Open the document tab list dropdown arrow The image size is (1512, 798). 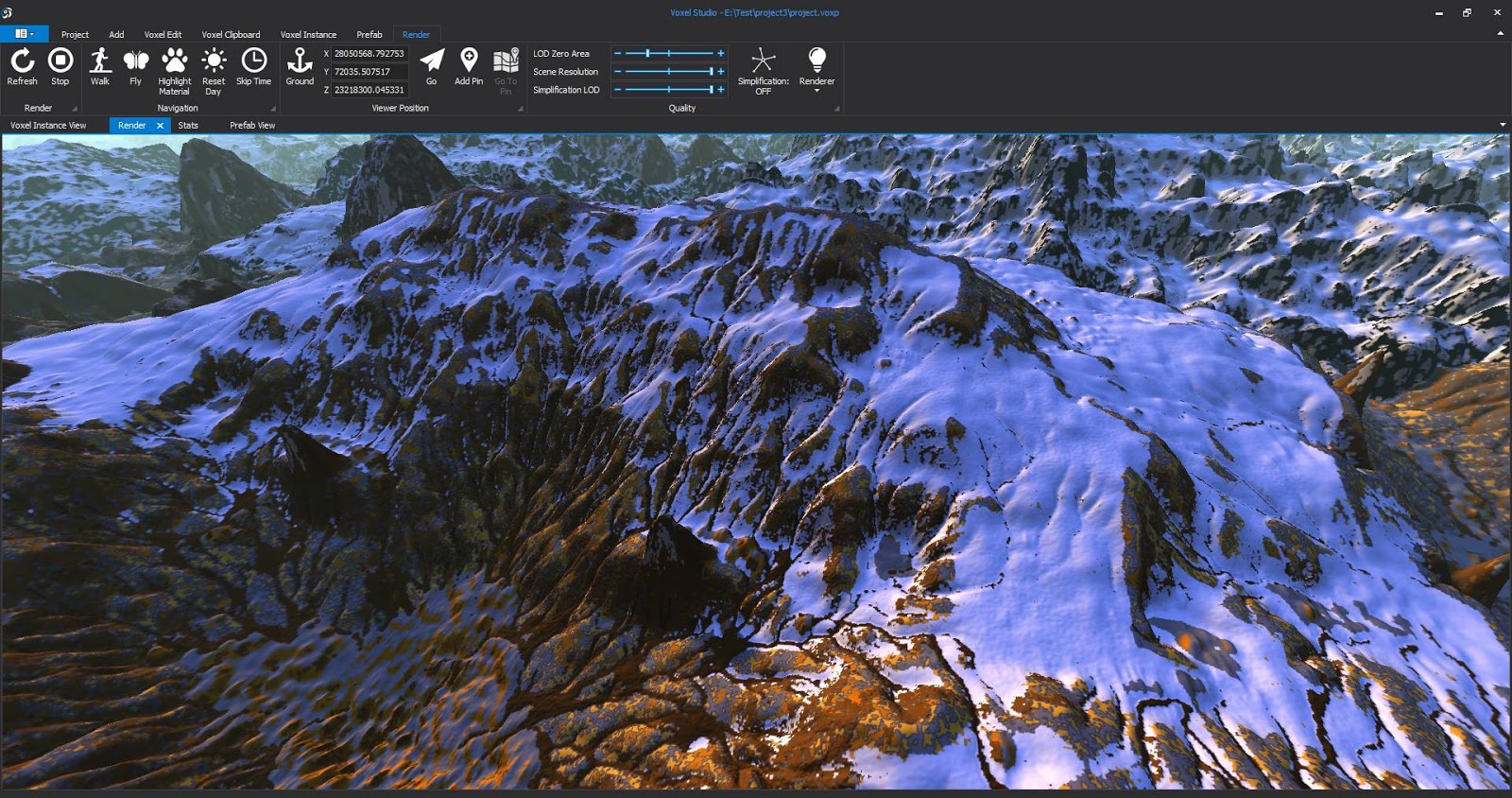pyautogui.click(x=1503, y=125)
